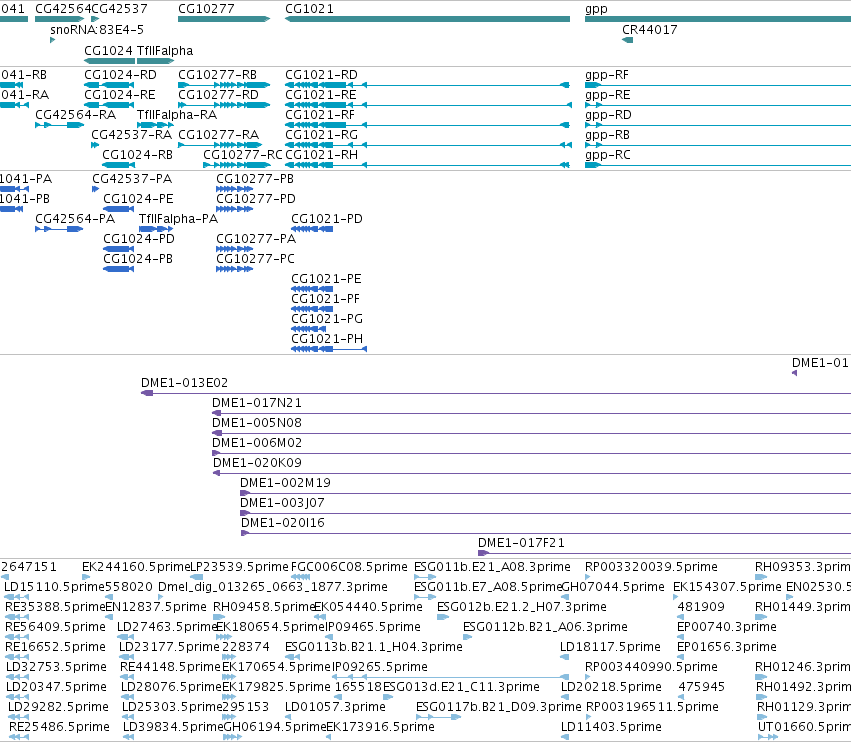Open EST RE25486.5prime
The height and width of the screenshot is (742, 851).
tap(59, 727)
